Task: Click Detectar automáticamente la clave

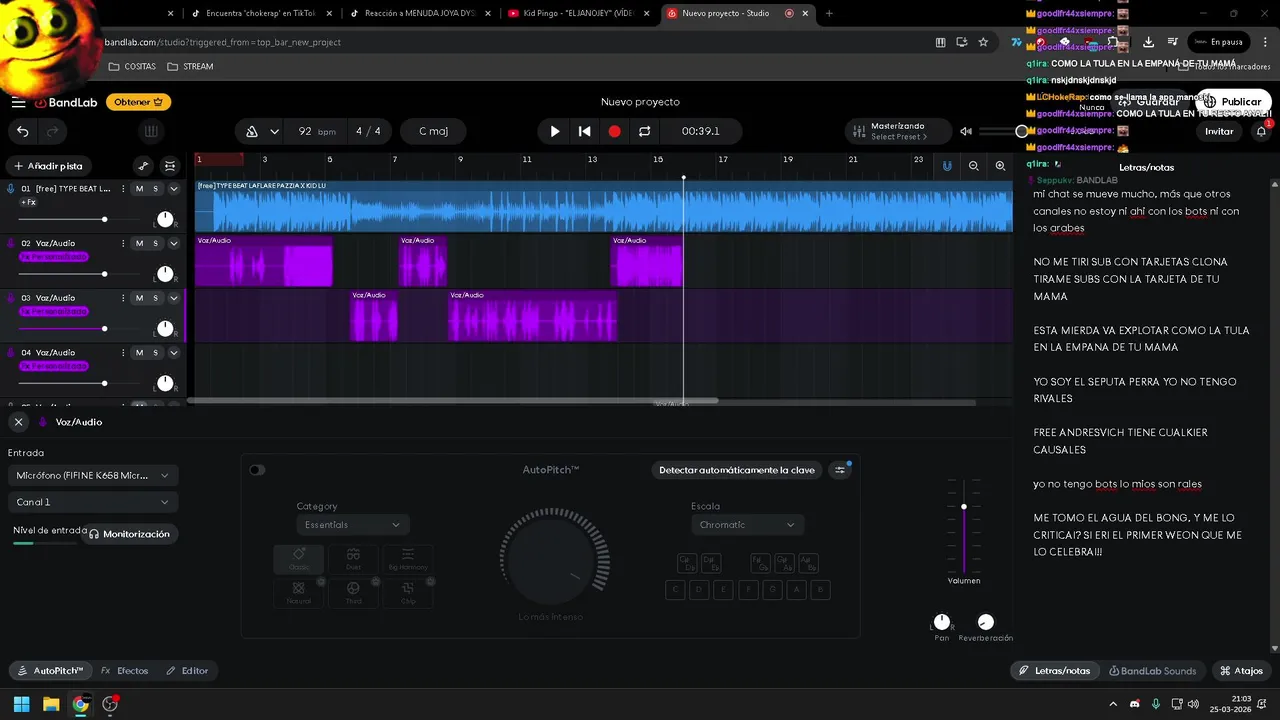Action: tap(737, 470)
